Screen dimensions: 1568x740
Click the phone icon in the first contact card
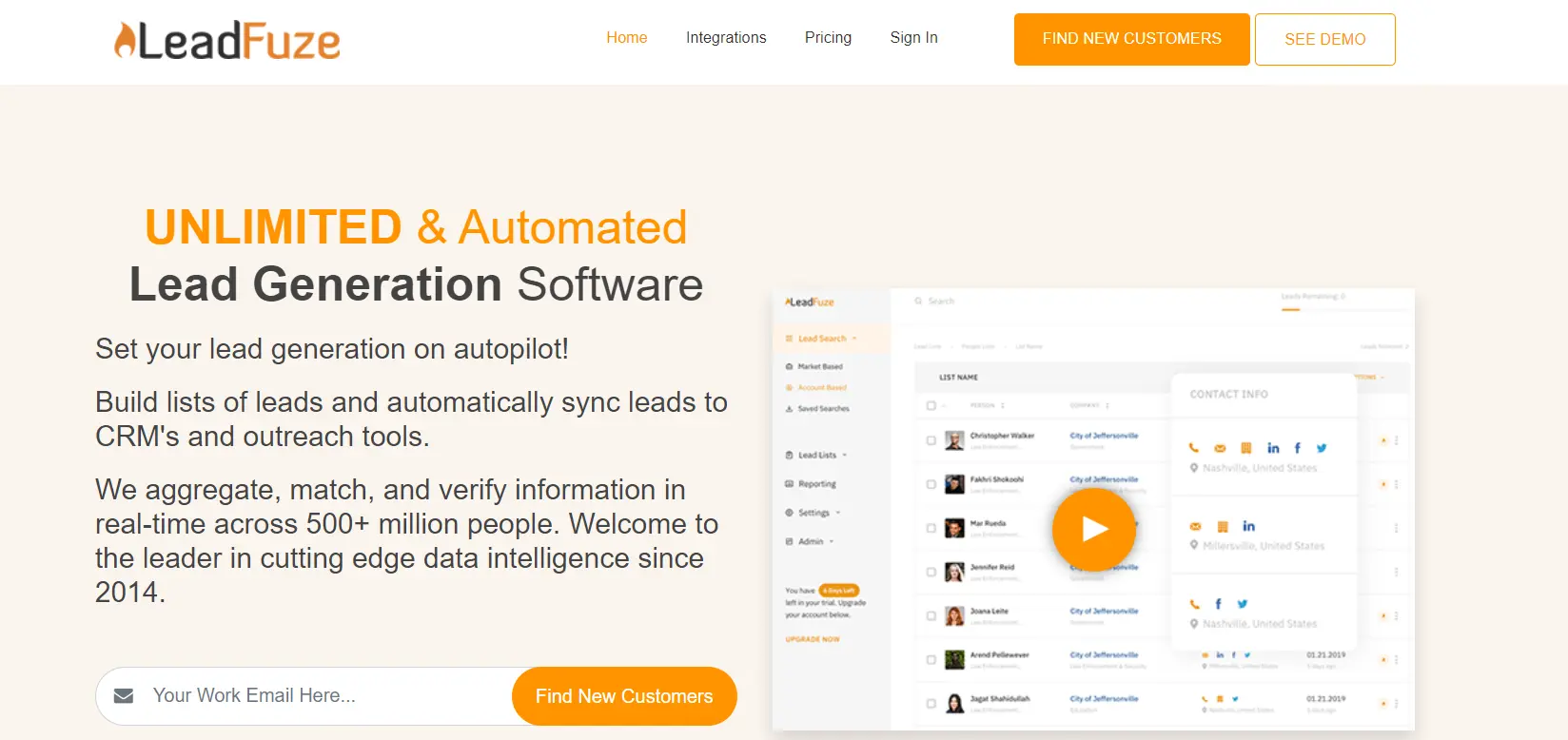(x=1194, y=448)
